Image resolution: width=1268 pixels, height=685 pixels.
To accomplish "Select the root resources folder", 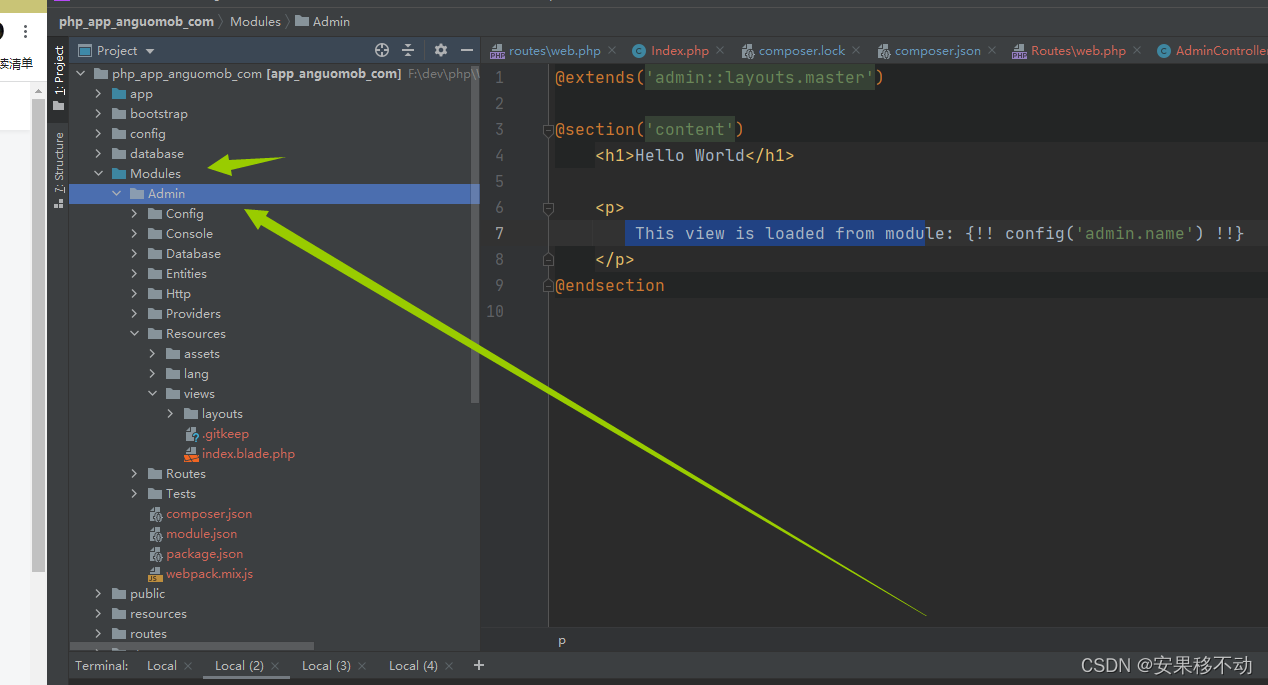I will click(x=158, y=614).
